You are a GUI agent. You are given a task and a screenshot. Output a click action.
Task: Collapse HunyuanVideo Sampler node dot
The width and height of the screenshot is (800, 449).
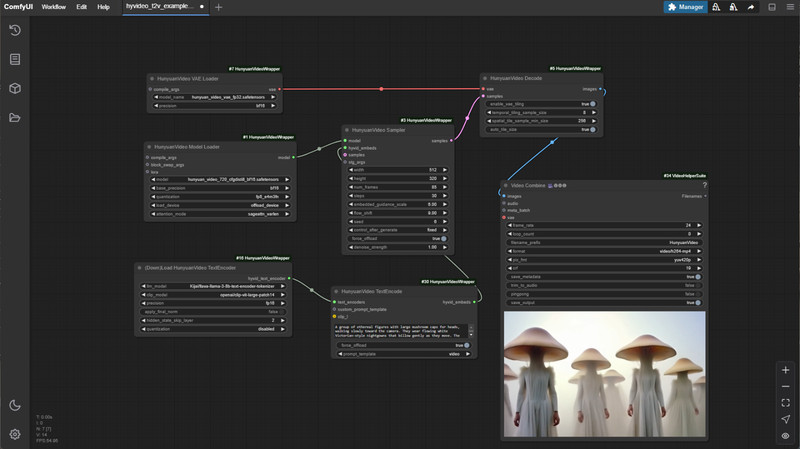[x=347, y=130]
